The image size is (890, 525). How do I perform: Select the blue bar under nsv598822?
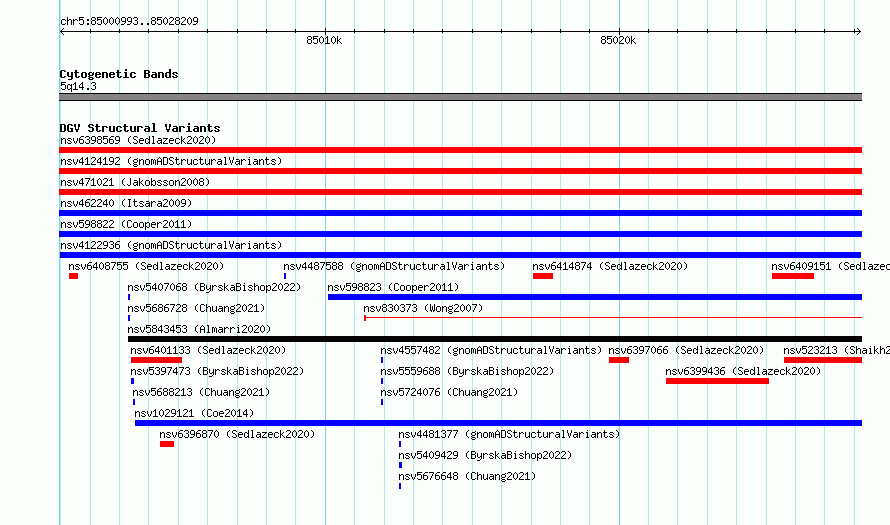click(460, 234)
